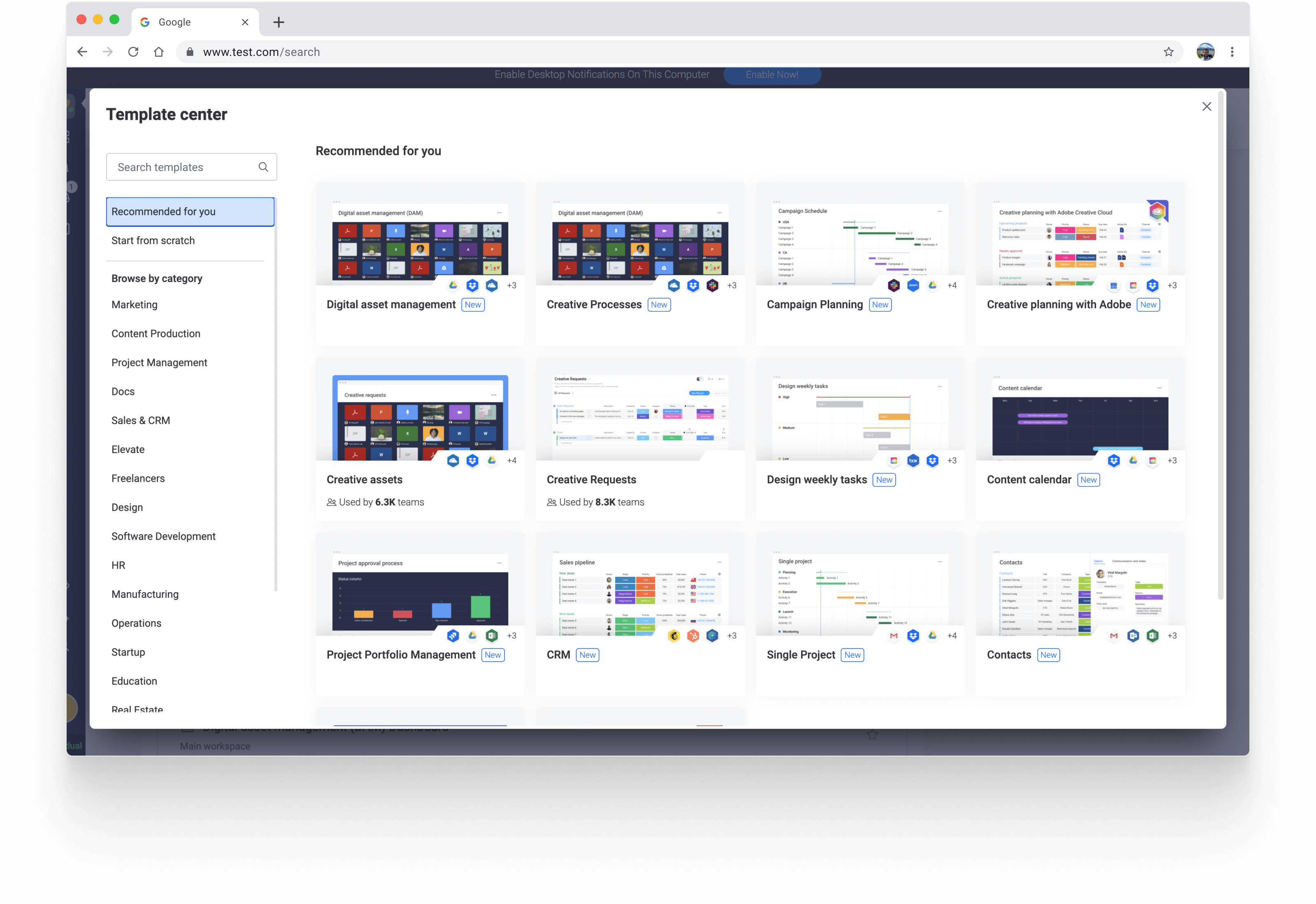
Task: Click Slack integration icon on Creative Processes
Action: pos(712,285)
